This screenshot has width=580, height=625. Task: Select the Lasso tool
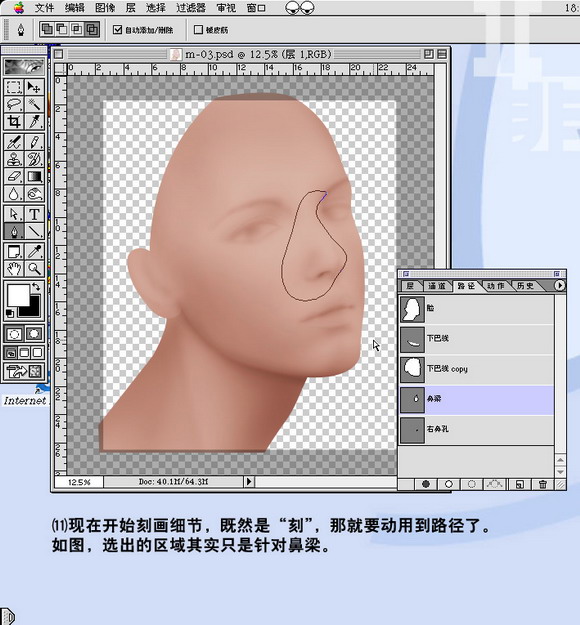point(14,104)
